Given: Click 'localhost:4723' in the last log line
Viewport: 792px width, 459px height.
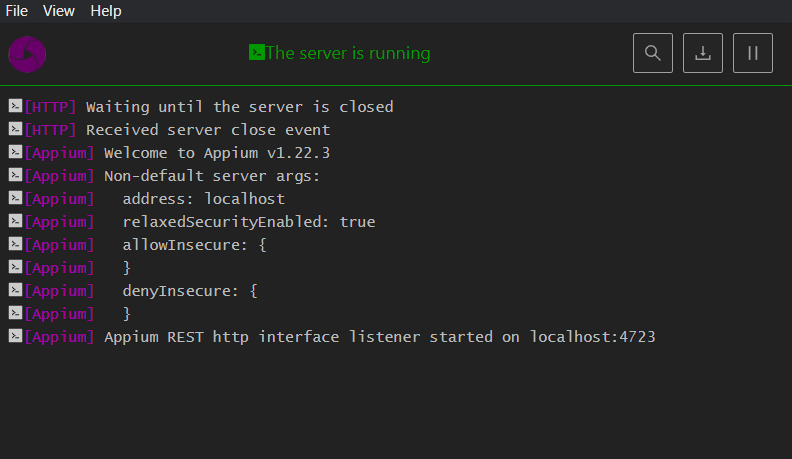Looking at the screenshot, I should point(592,337).
